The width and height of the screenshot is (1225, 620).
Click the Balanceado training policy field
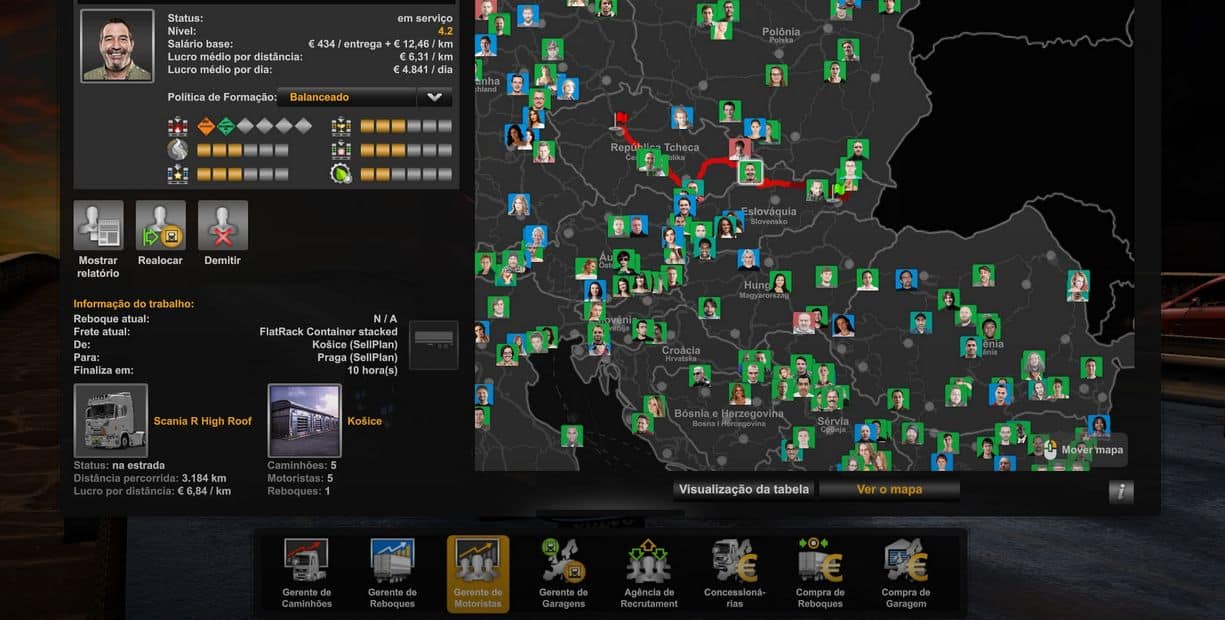coord(348,97)
